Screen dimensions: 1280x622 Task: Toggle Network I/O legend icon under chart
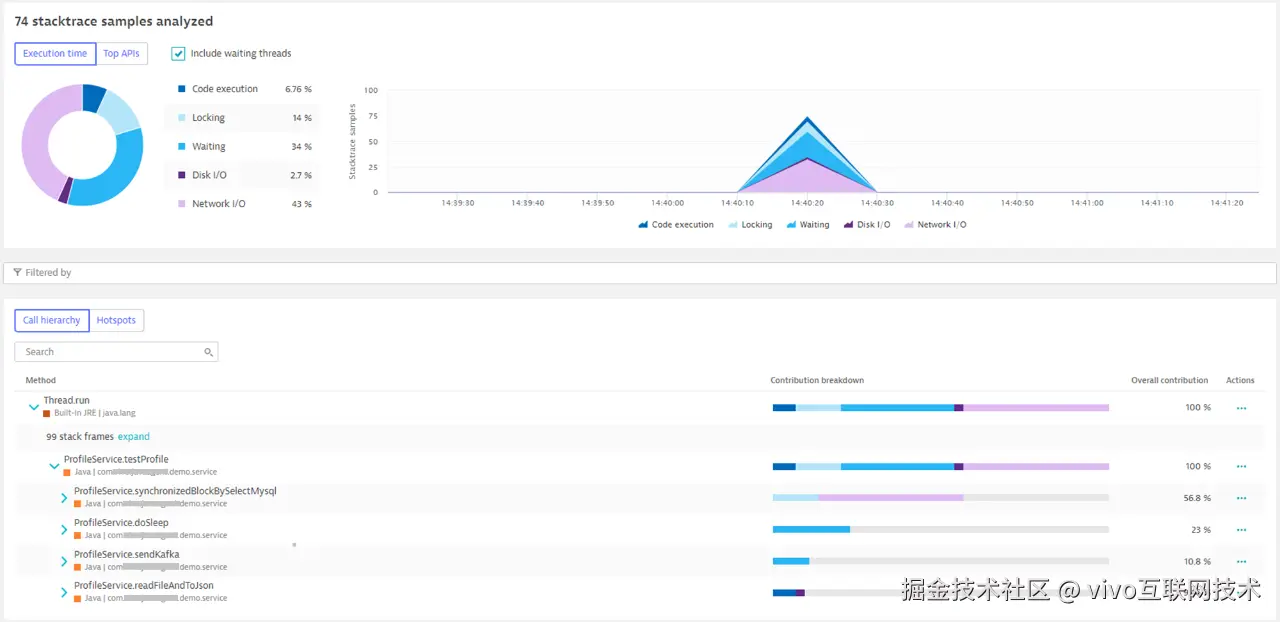909,225
